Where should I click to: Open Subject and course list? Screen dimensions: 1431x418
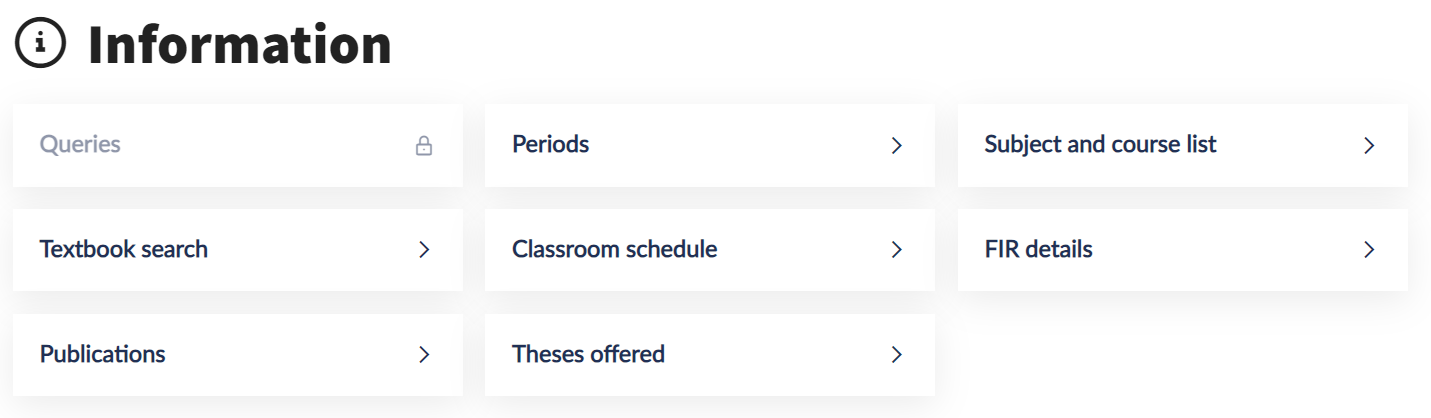point(1100,144)
